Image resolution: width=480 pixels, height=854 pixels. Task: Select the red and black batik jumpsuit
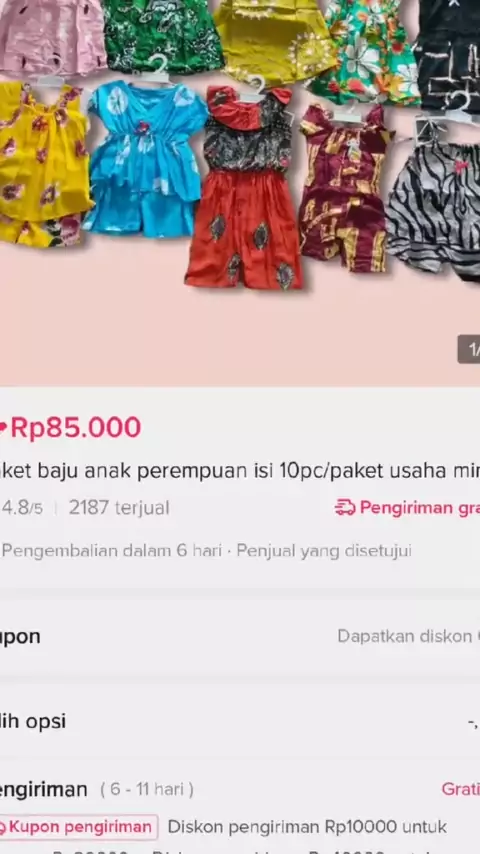tap(245, 188)
